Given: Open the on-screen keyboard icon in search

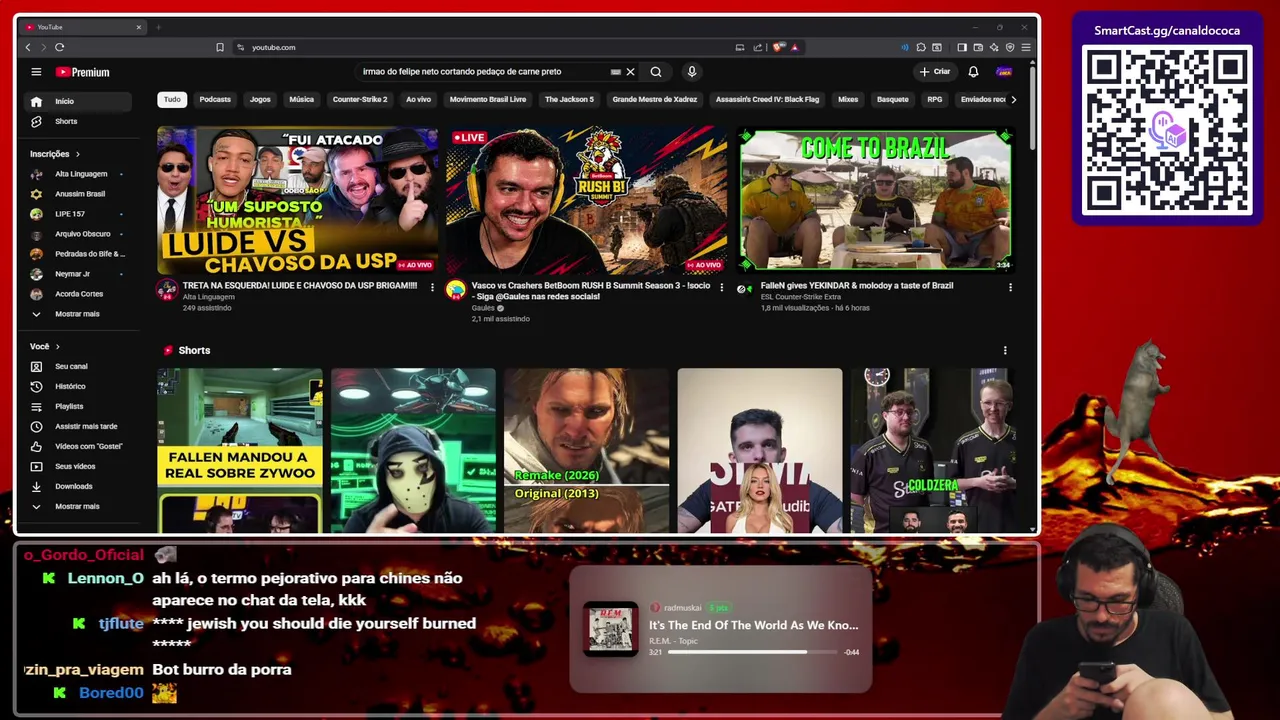Looking at the screenshot, I should coord(615,72).
